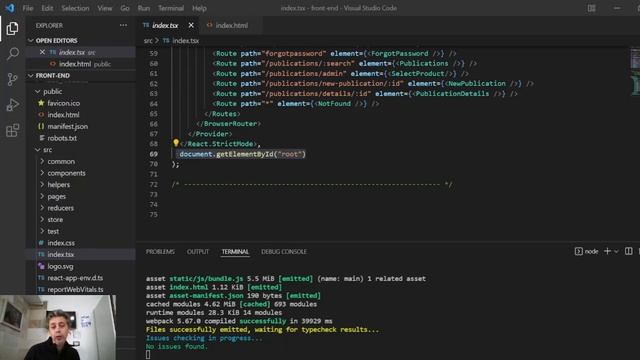This screenshot has width=640, height=360.
Task: Open the Run and Debug view
Action: coord(12,105)
